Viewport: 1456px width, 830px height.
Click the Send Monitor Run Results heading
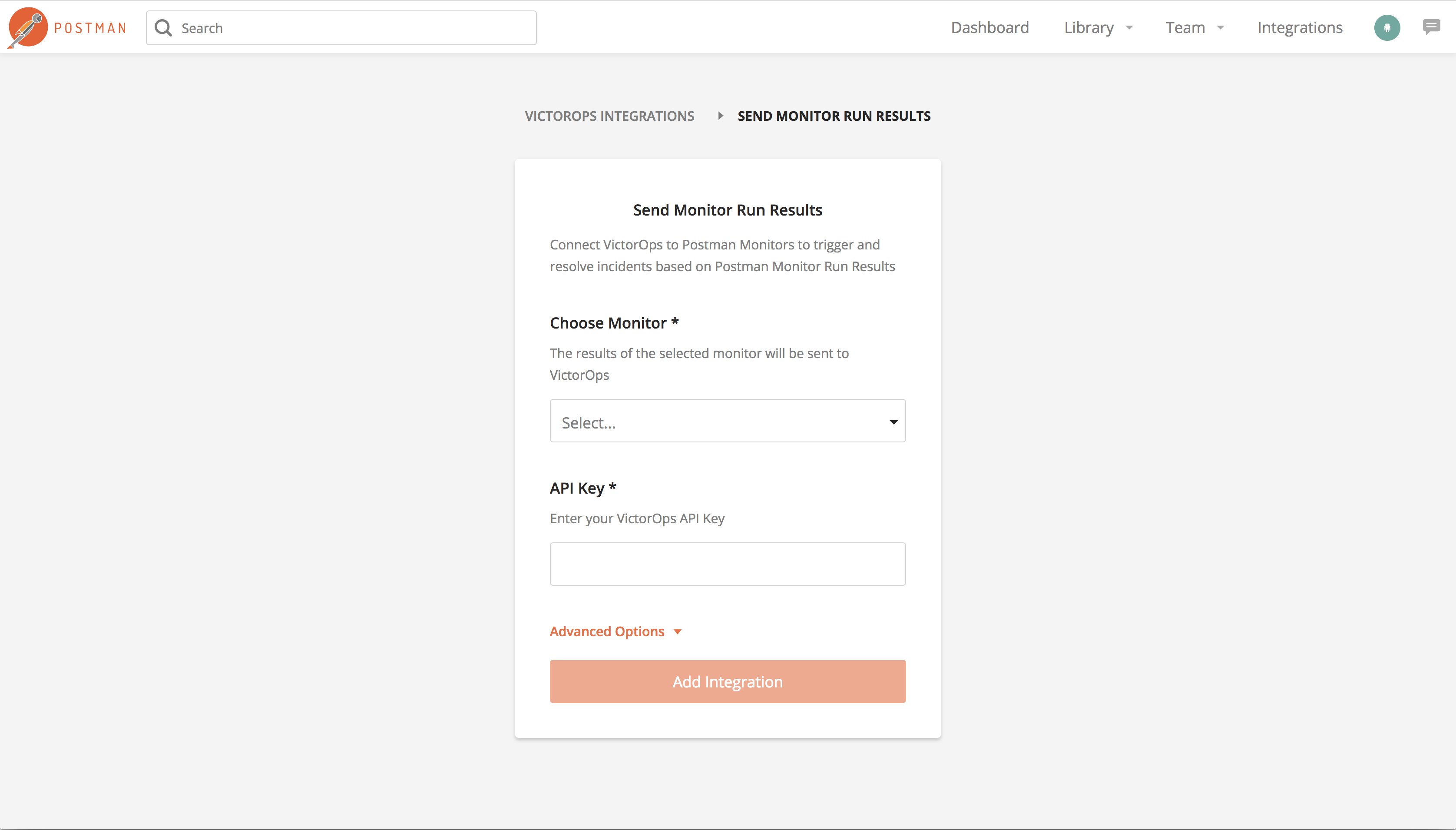coord(728,210)
